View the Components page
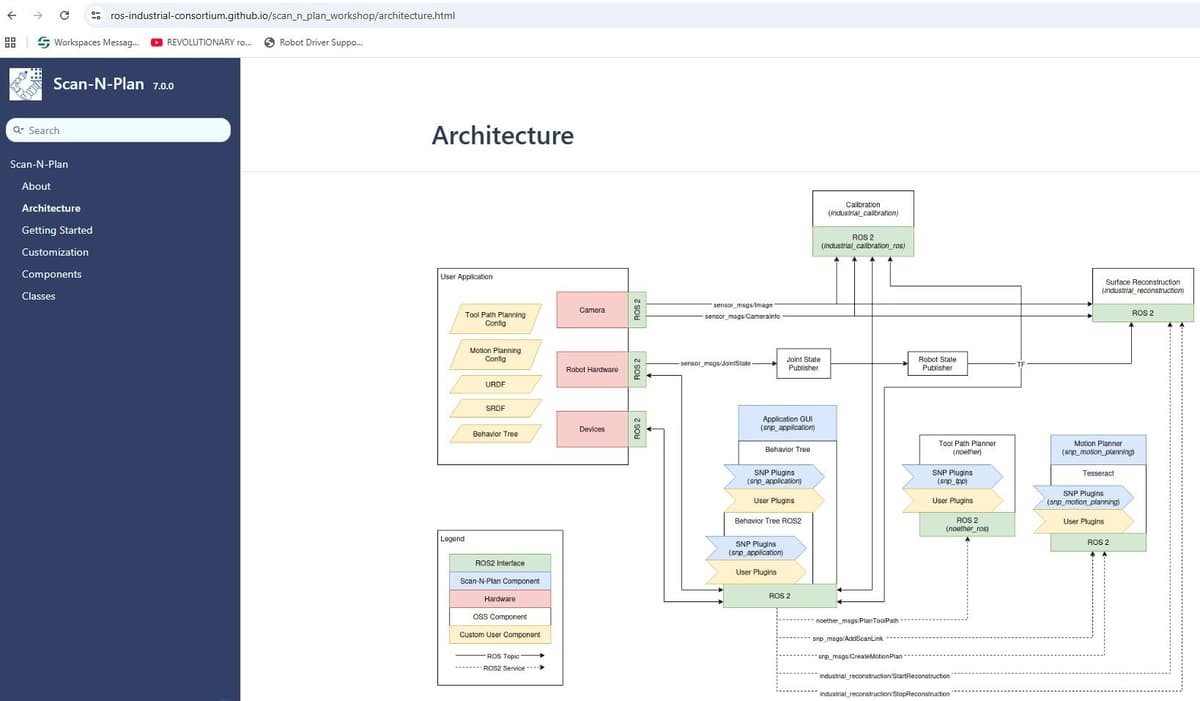The height and width of the screenshot is (701, 1200). point(51,274)
